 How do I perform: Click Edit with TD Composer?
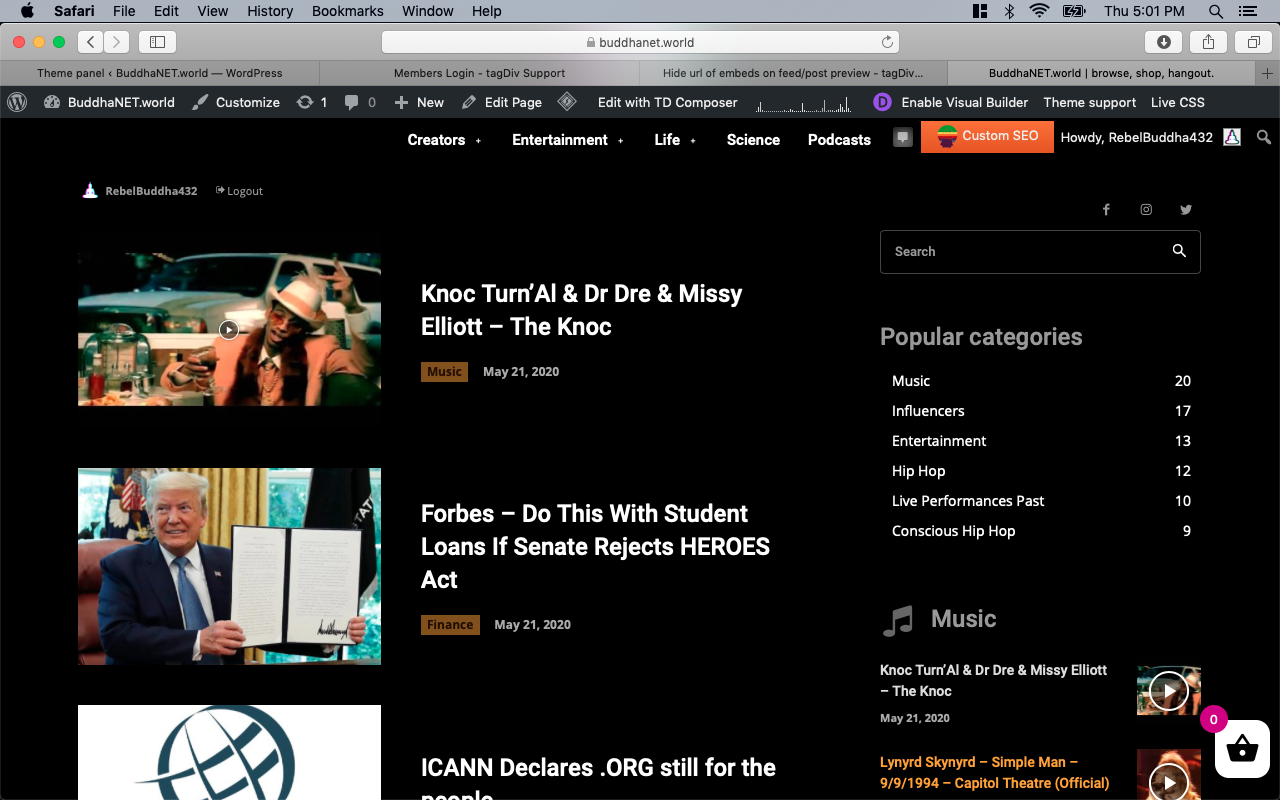(668, 102)
